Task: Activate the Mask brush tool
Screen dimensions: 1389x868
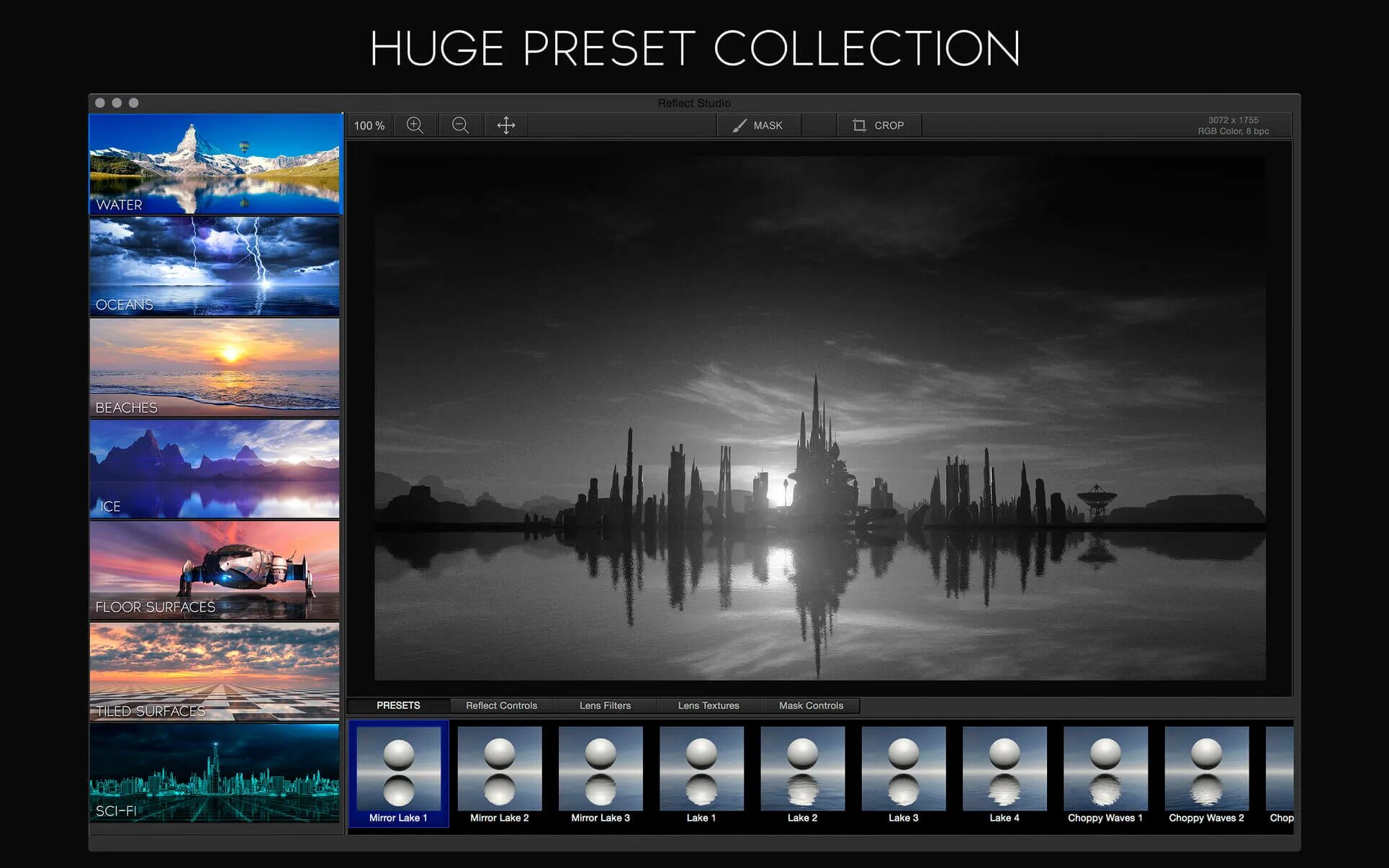Action: coord(758,125)
